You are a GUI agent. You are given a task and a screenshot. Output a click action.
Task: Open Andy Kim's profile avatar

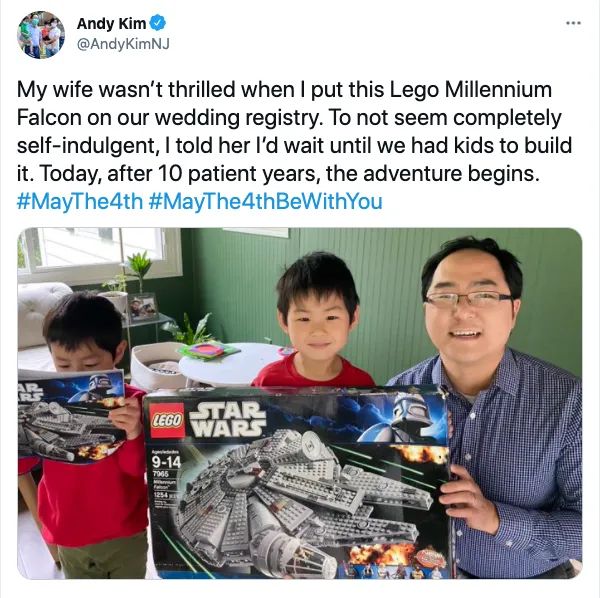(x=41, y=35)
